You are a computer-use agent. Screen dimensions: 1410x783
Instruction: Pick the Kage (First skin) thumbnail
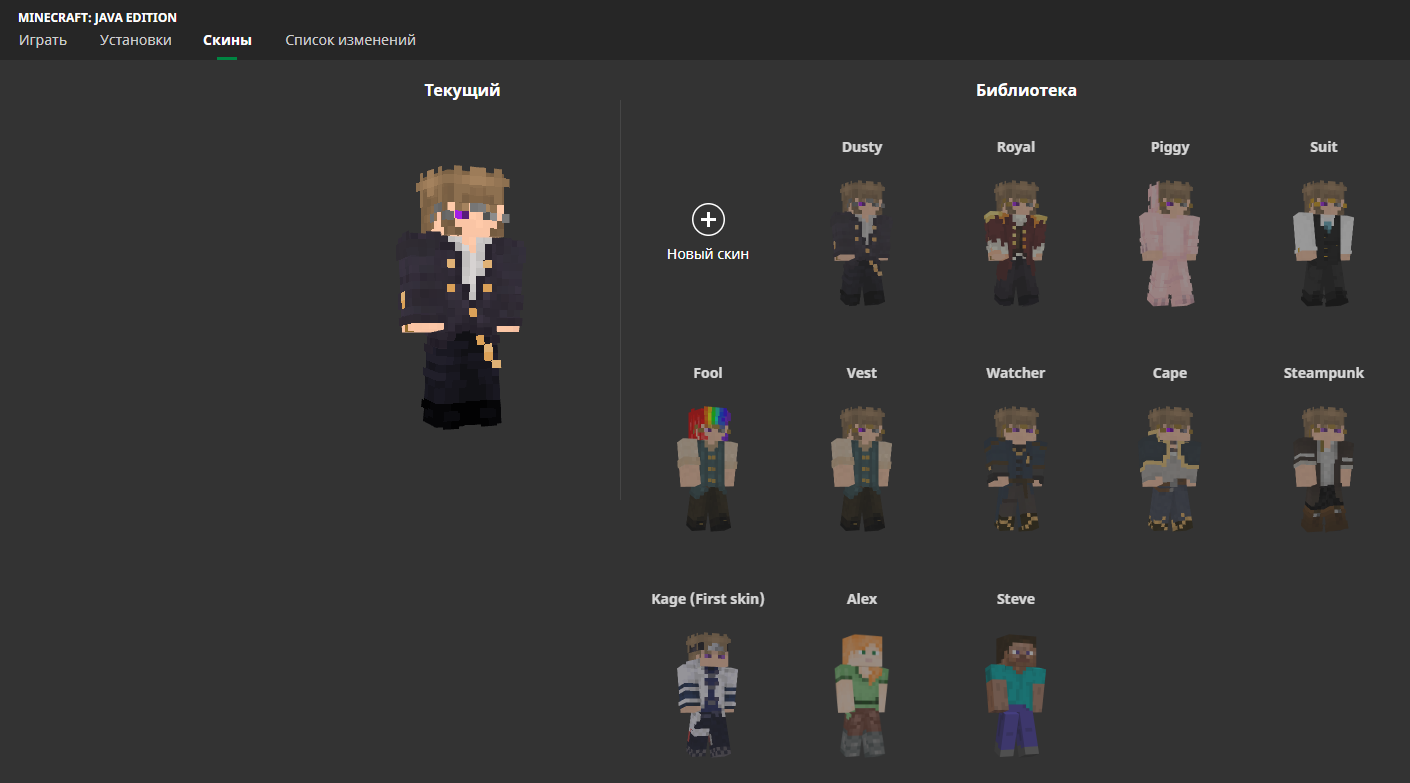click(x=708, y=695)
